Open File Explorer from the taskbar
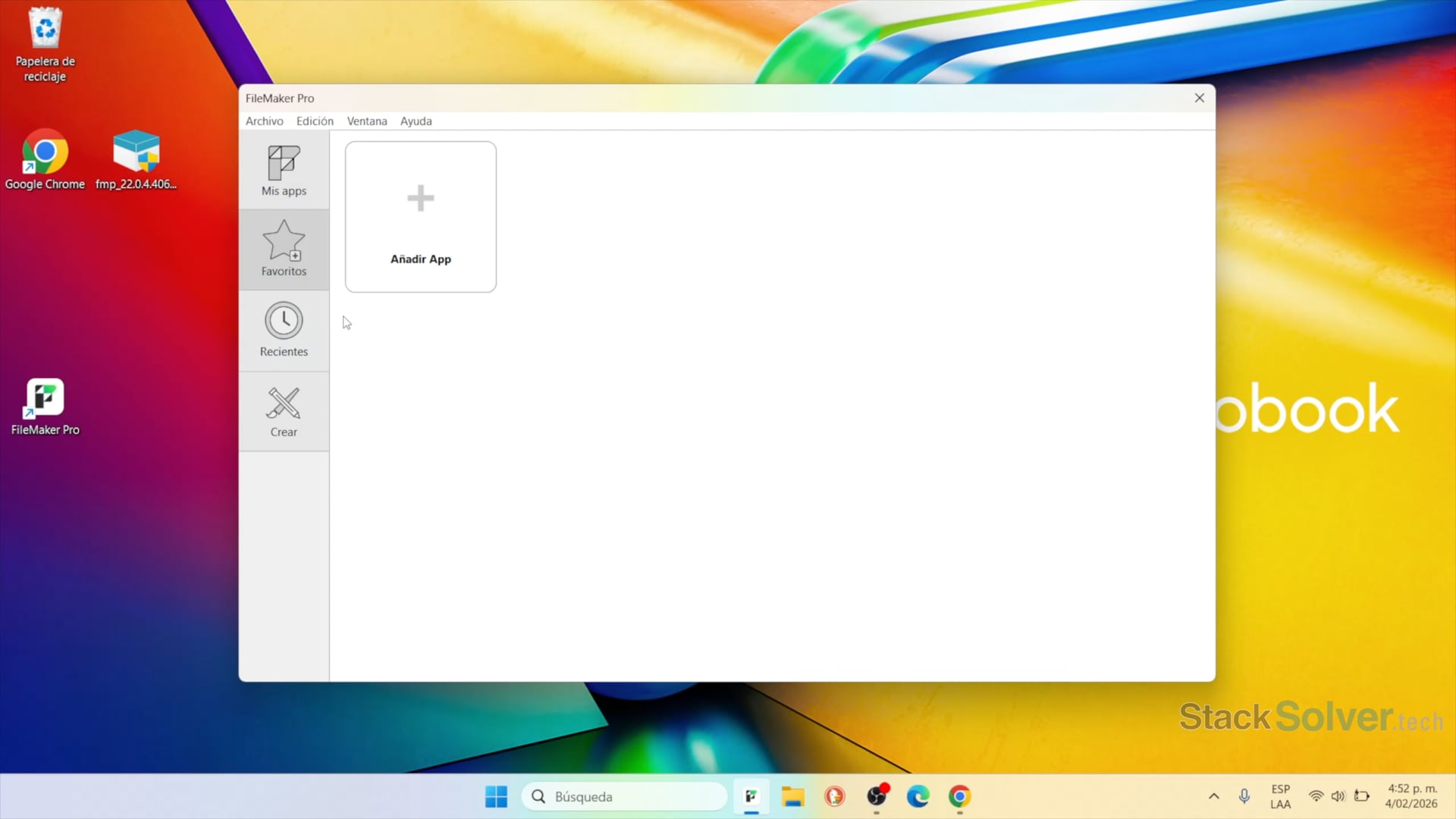 (792, 796)
